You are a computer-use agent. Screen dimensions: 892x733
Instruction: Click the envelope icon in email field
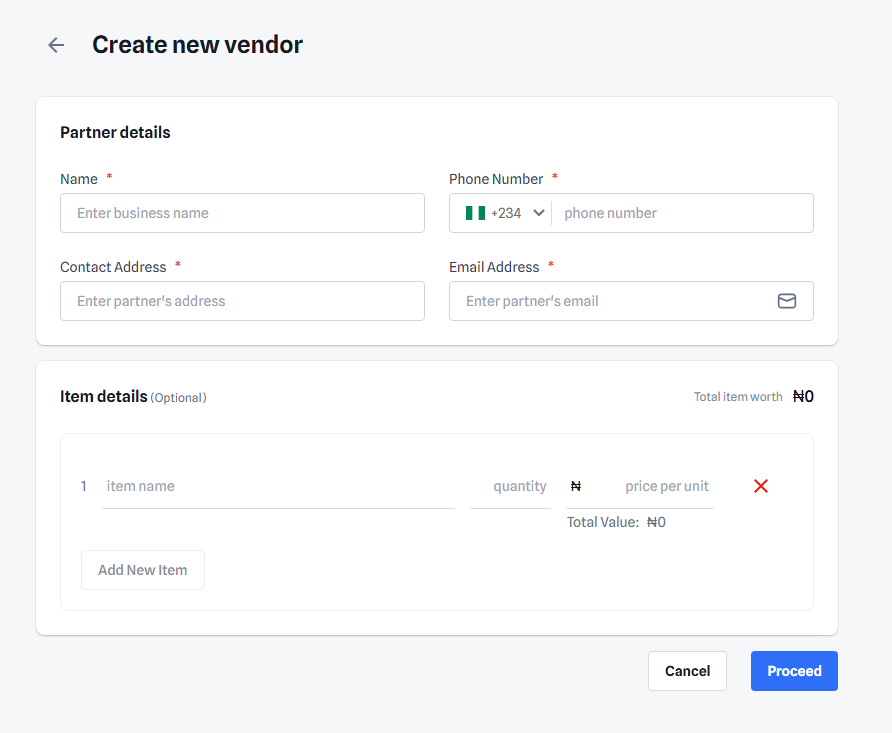click(x=787, y=301)
